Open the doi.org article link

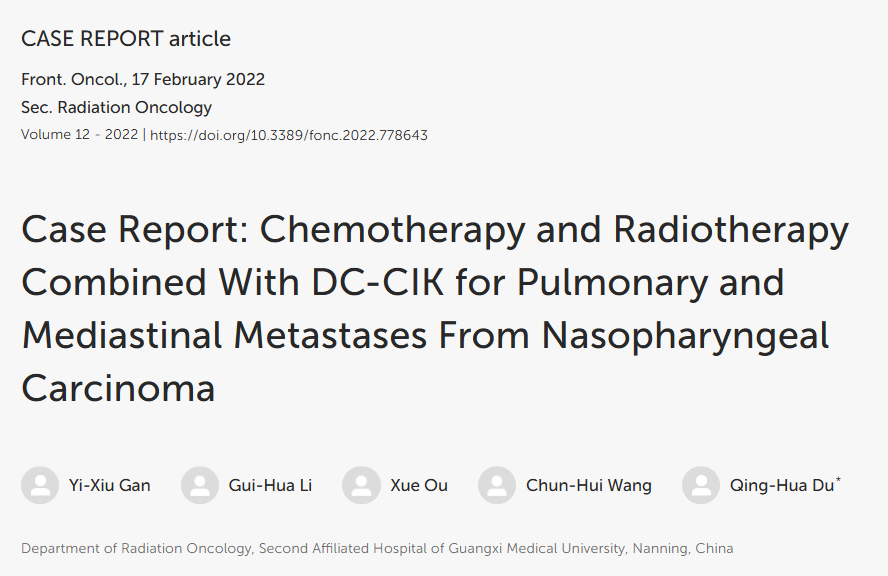click(288, 135)
